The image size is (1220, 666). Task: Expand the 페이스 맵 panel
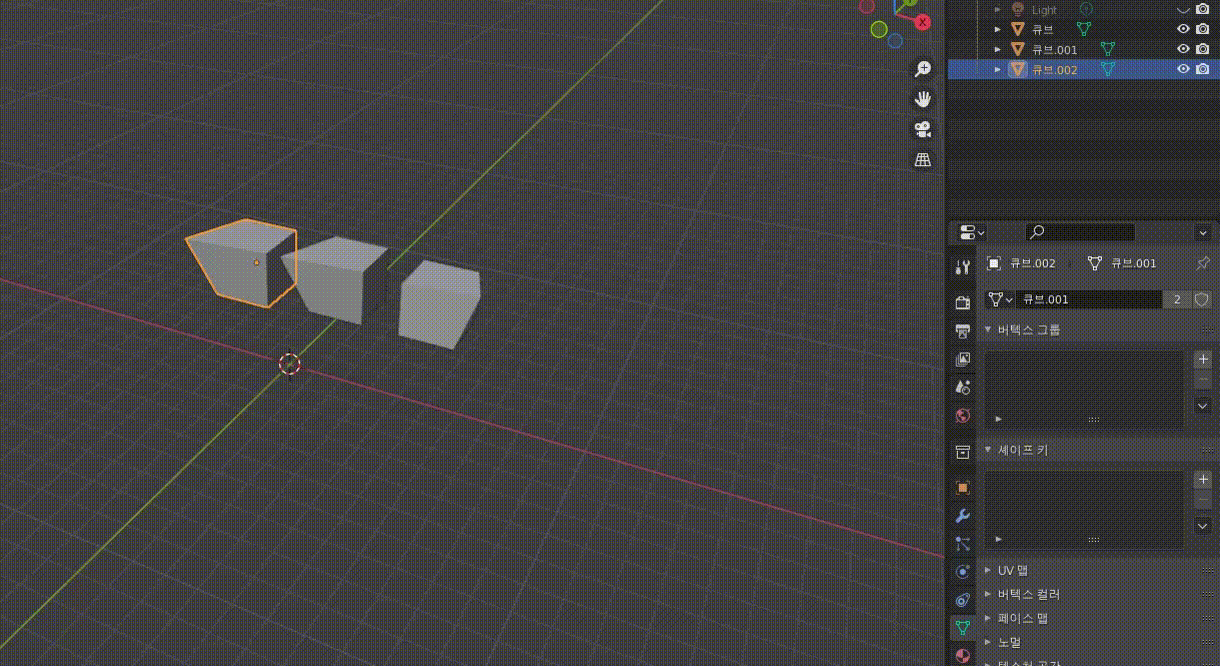coord(988,618)
